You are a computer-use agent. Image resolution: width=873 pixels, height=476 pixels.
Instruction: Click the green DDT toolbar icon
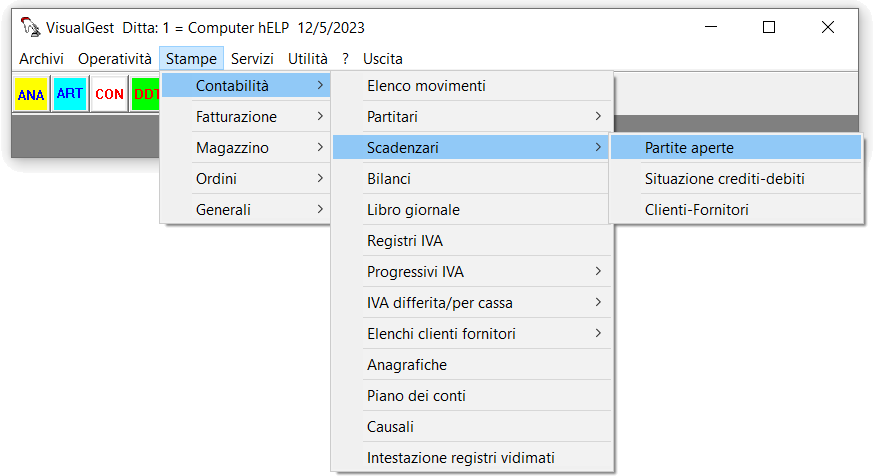click(146, 94)
